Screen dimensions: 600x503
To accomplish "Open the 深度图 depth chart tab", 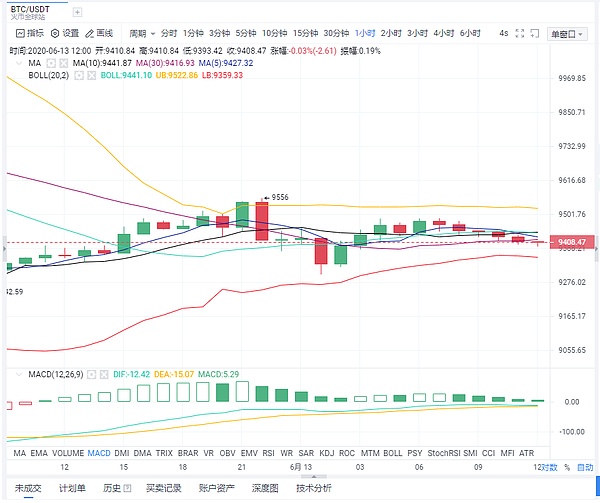I will click(x=263, y=489).
